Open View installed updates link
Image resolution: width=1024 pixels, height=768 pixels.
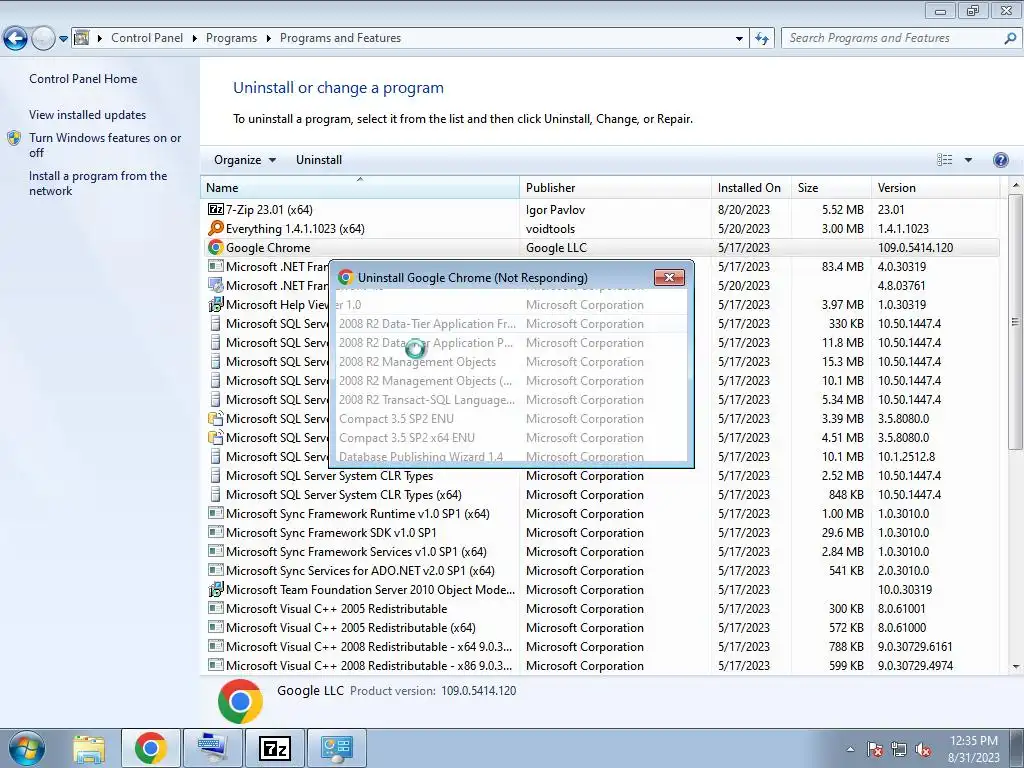(88, 115)
